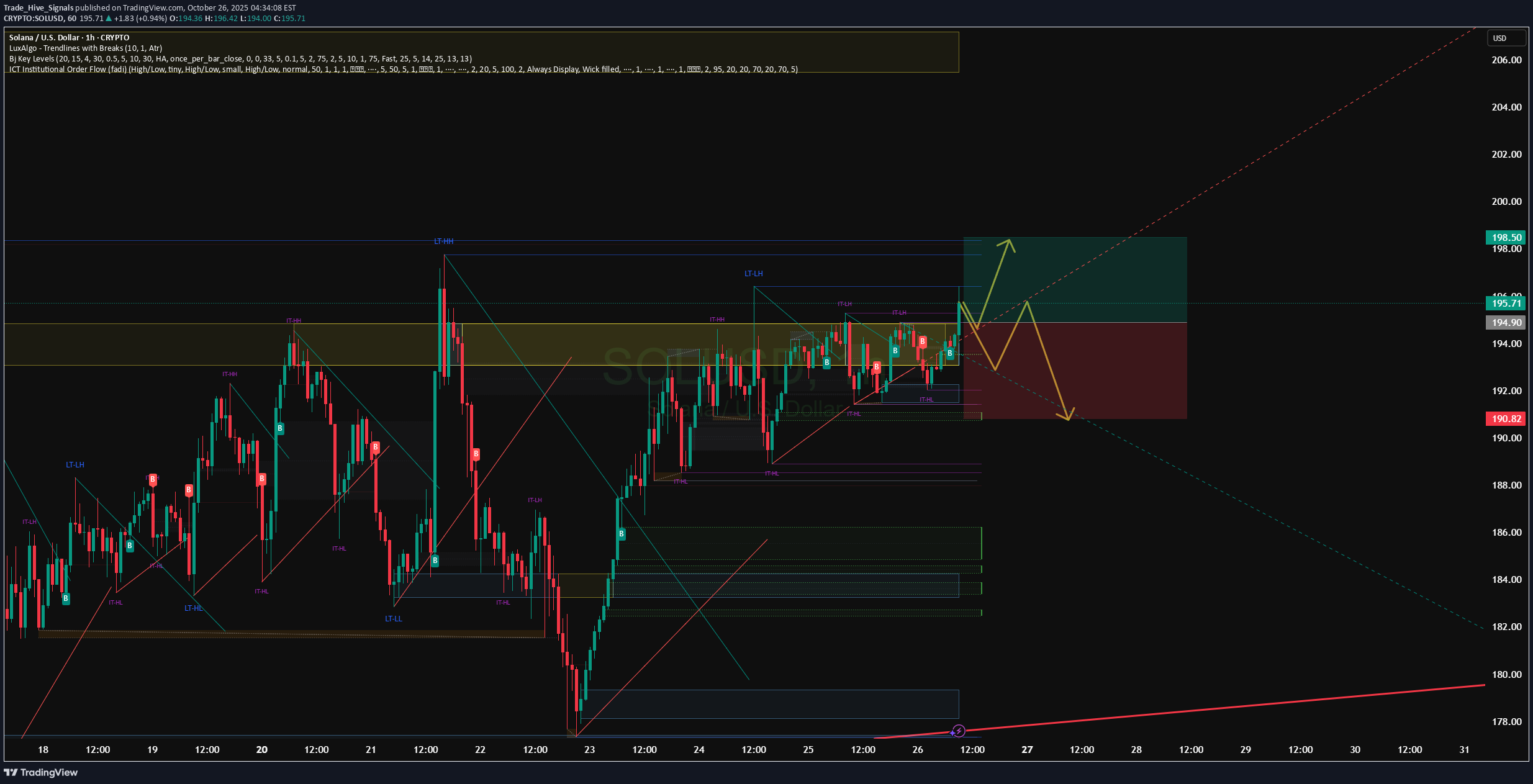This screenshot has height=784, width=1533.
Task: Click the purple lightning signal icon near the time axis
Action: click(958, 731)
